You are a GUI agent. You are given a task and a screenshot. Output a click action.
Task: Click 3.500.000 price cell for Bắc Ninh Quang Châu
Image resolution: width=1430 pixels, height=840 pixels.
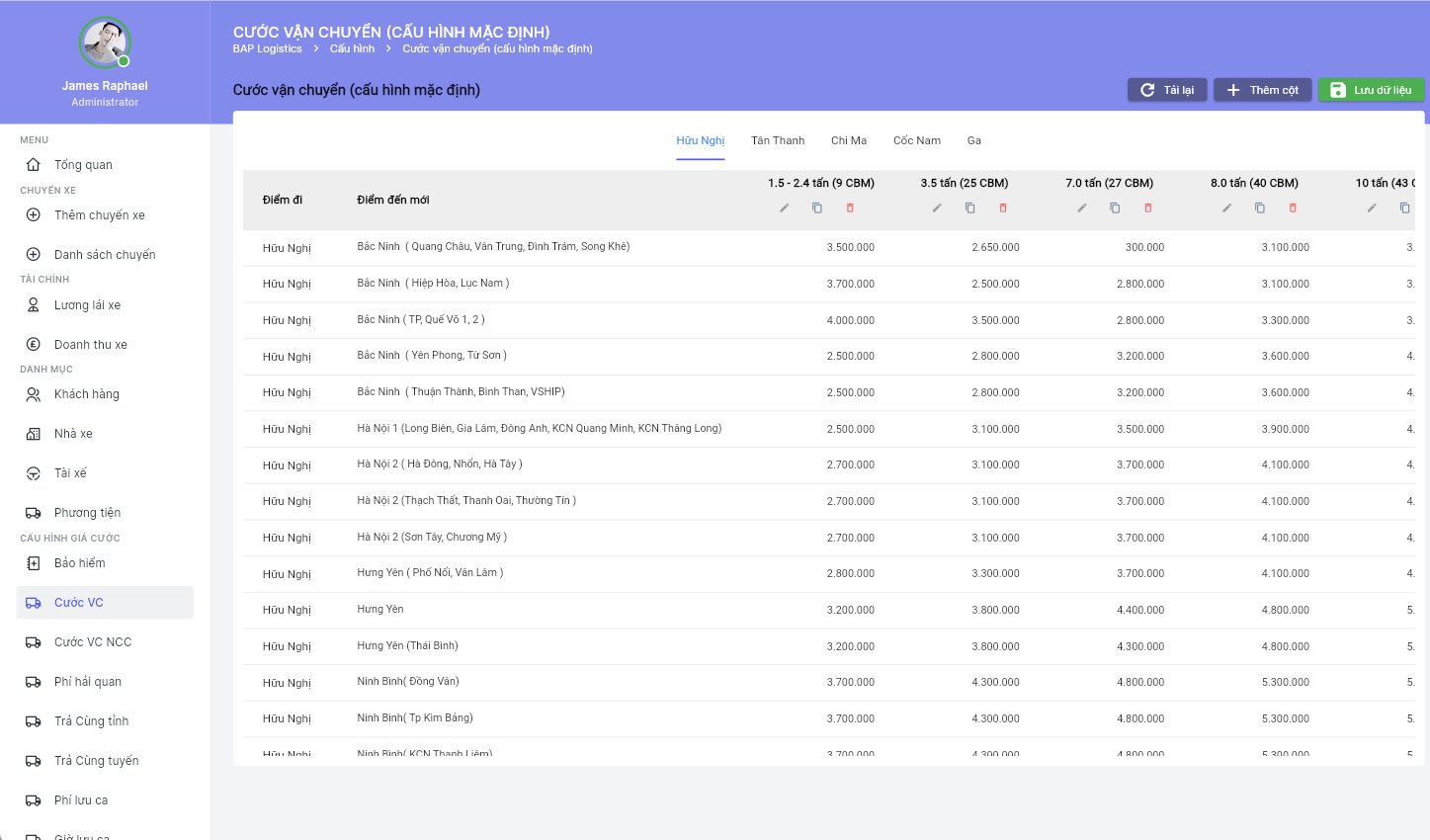point(850,247)
